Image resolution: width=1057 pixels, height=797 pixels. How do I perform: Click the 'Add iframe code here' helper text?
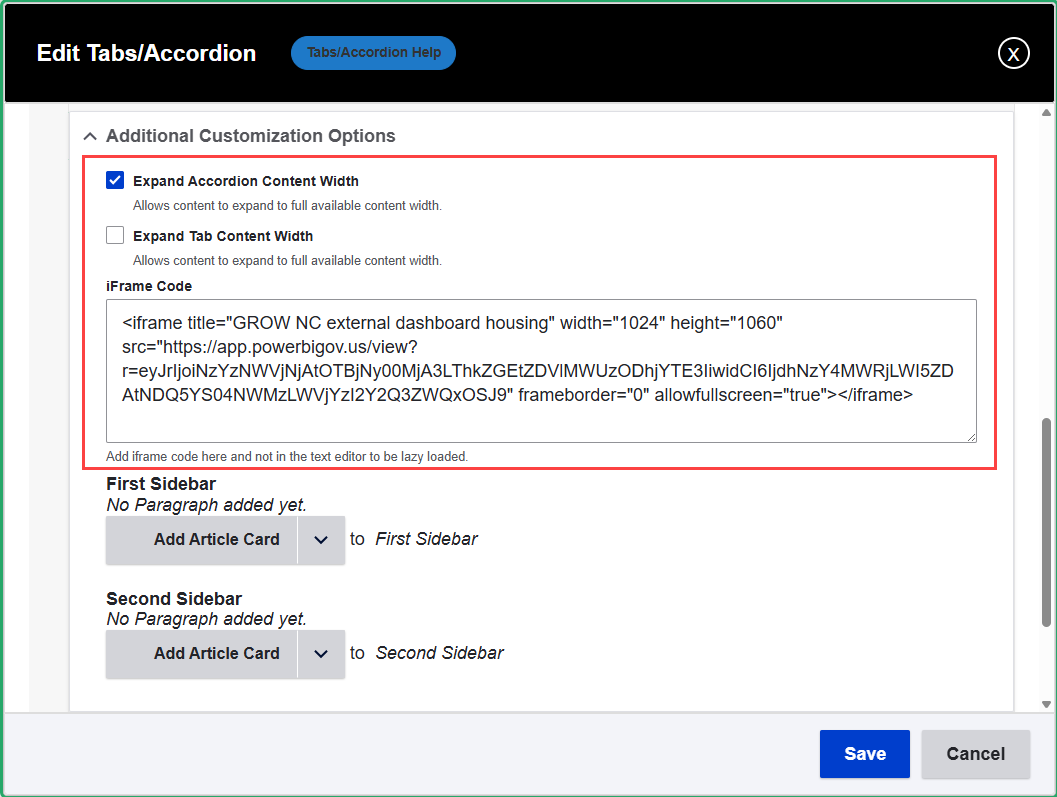click(286, 456)
